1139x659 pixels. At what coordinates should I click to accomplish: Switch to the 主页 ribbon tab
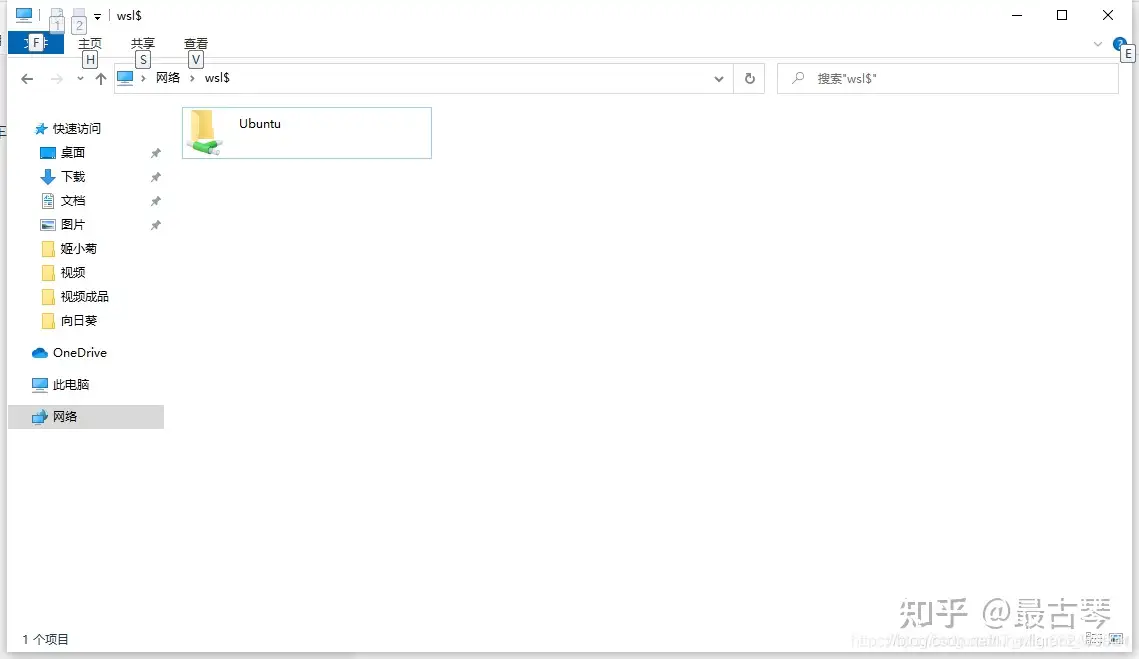(90, 44)
